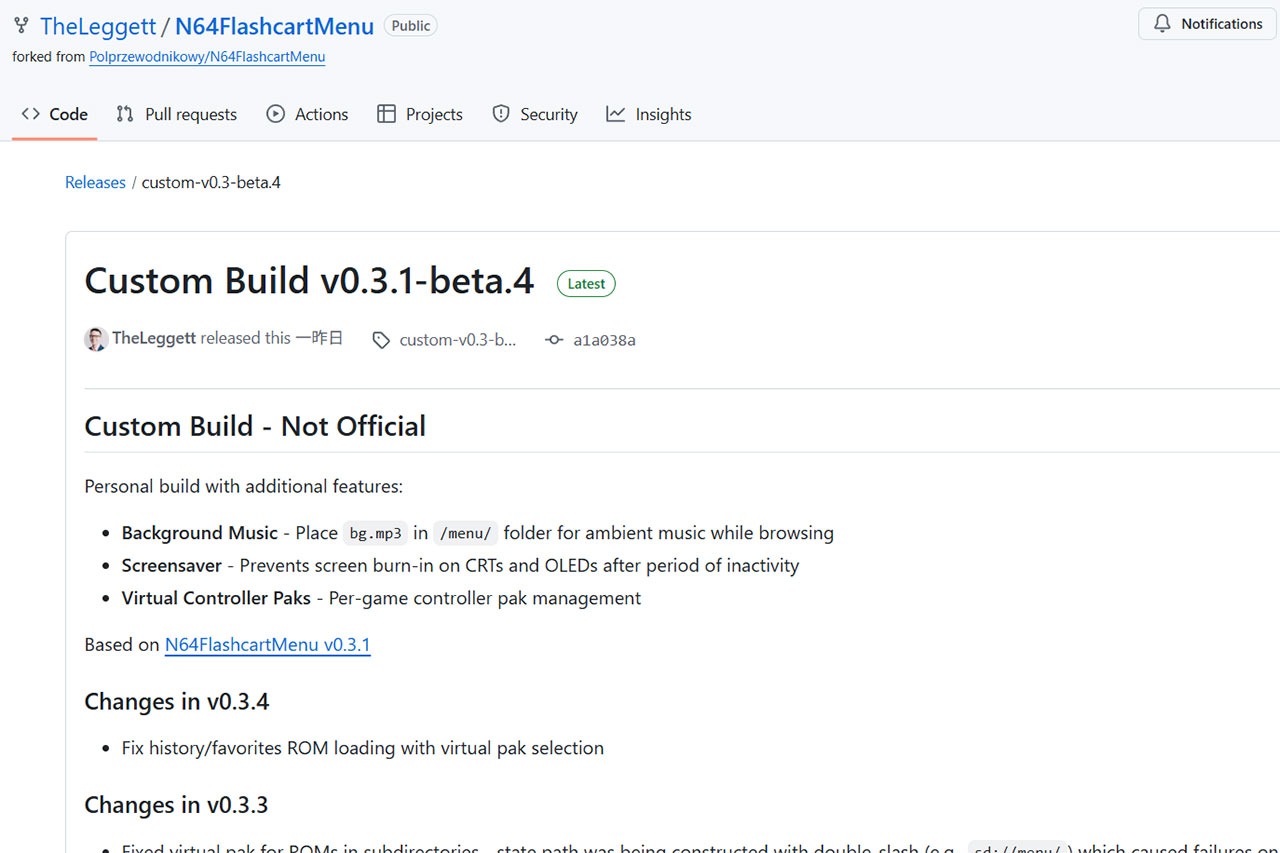This screenshot has width=1280, height=853.
Task: Click the fork icon next to repository name
Action: point(21,25)
